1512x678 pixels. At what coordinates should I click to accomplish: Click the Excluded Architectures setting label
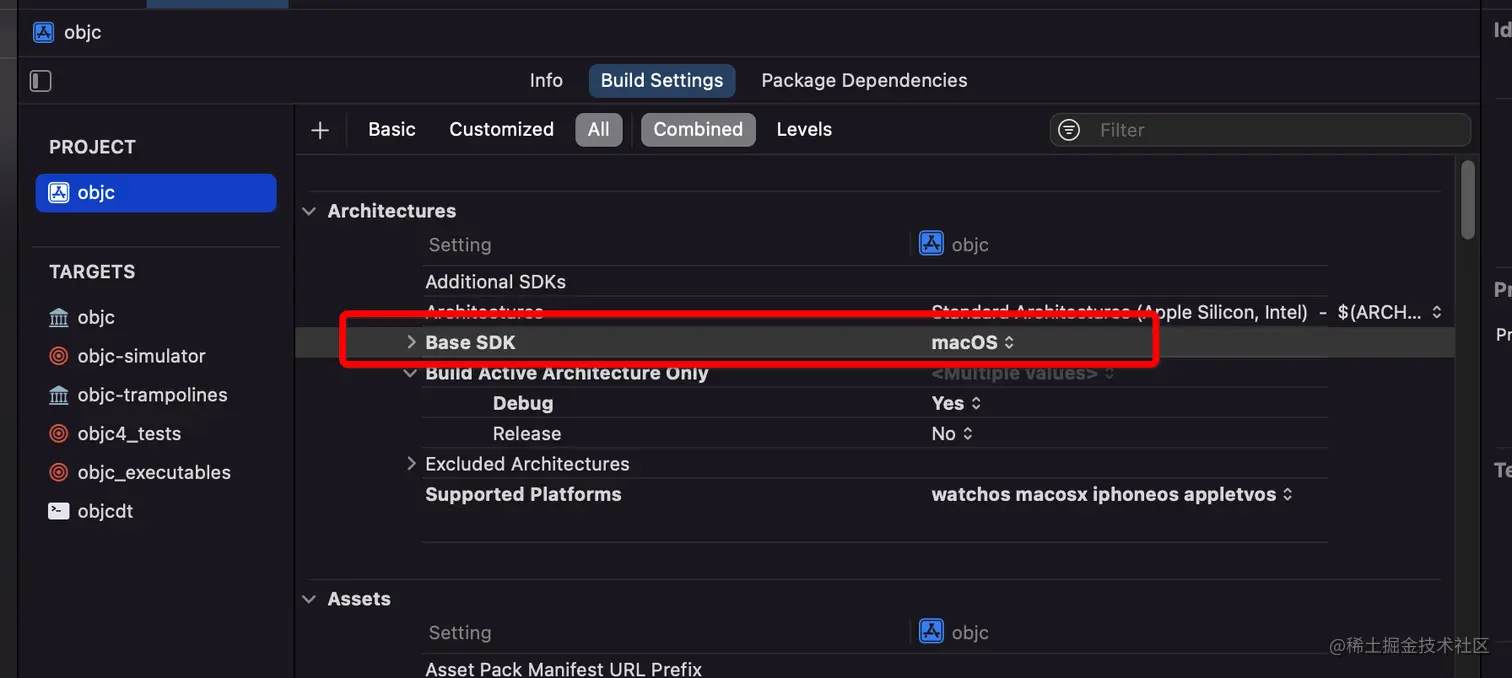(527, 464)
